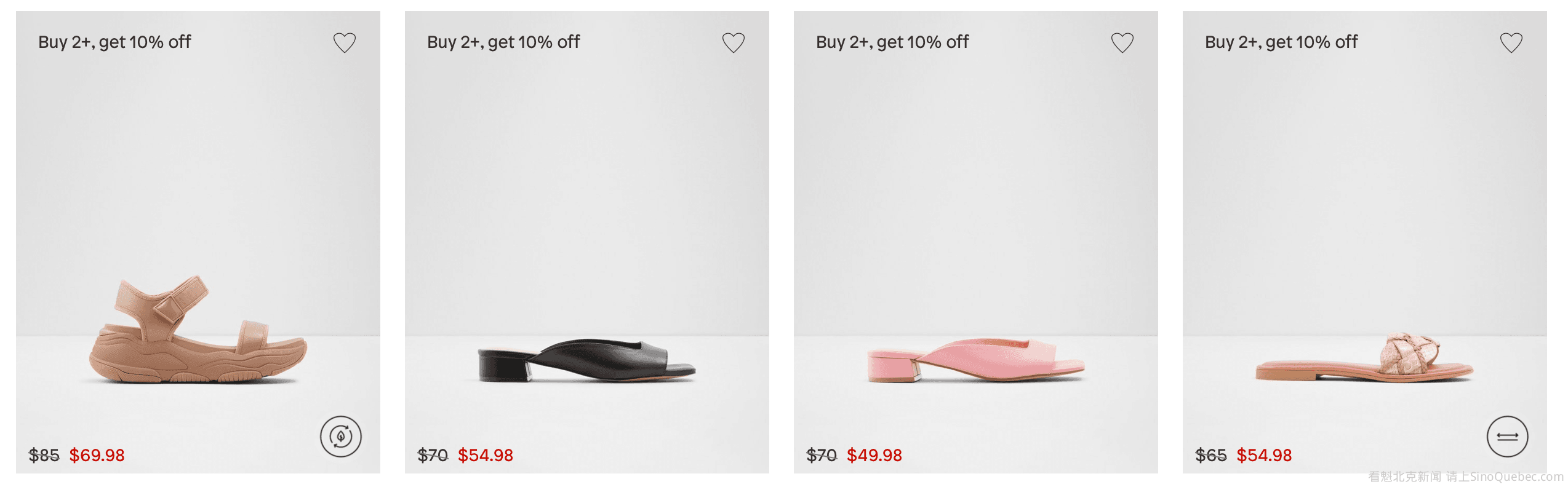Add the pink mule to the wishlist via the heart
1568x487 pixels.
(1122, 42)
